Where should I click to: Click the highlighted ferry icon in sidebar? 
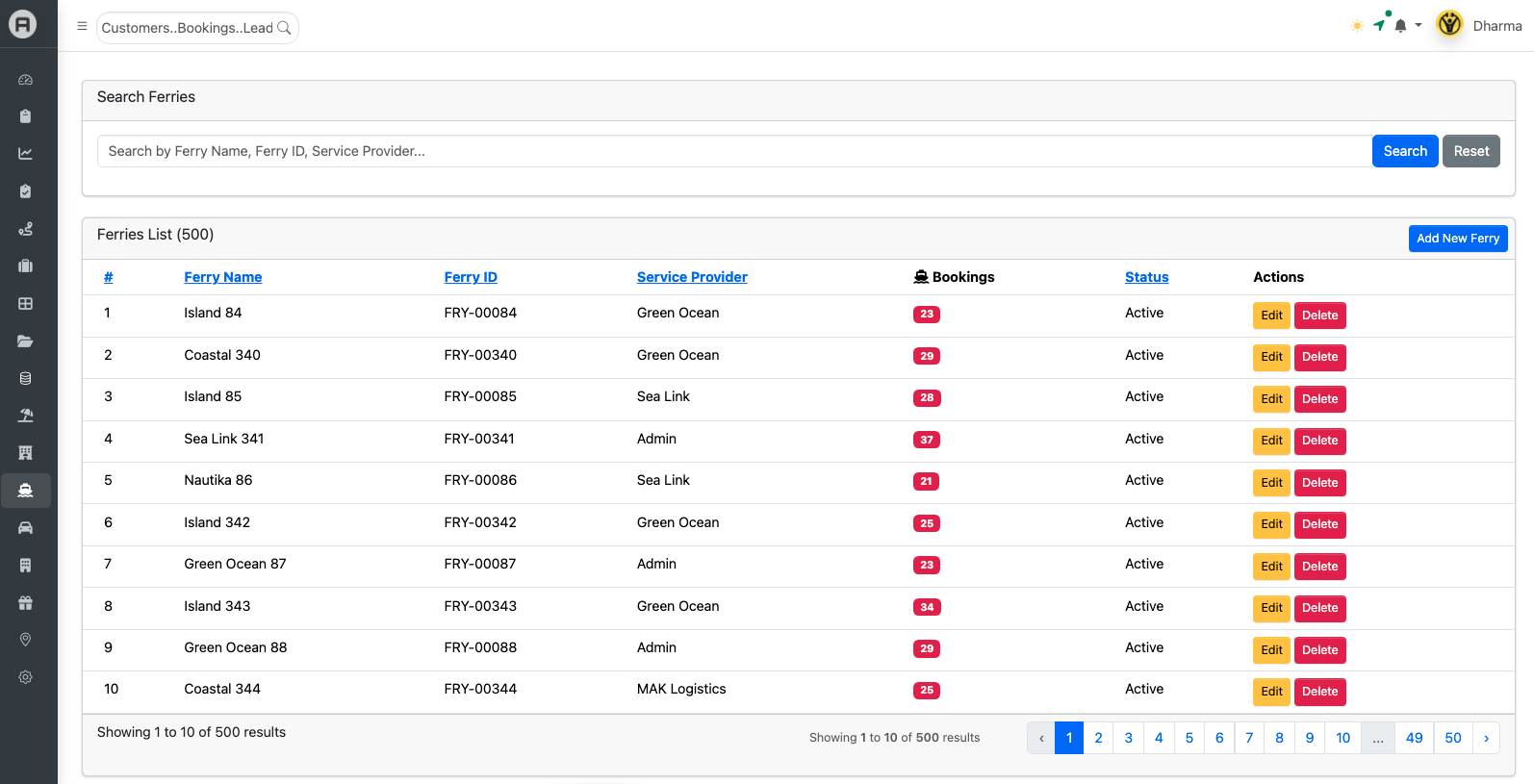[x=26, y=491]
